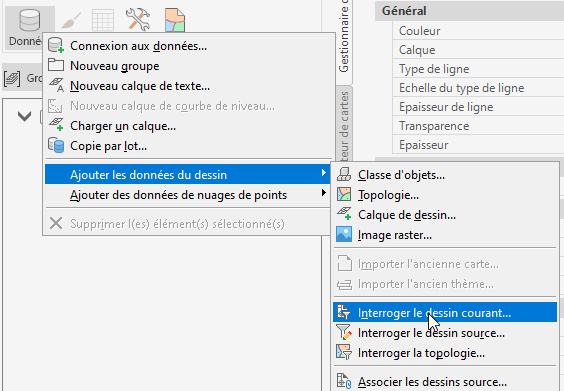Switch to the Gestionnaire vertical tab
This screenshot has height=391, width=564.
tap(344, 36)
